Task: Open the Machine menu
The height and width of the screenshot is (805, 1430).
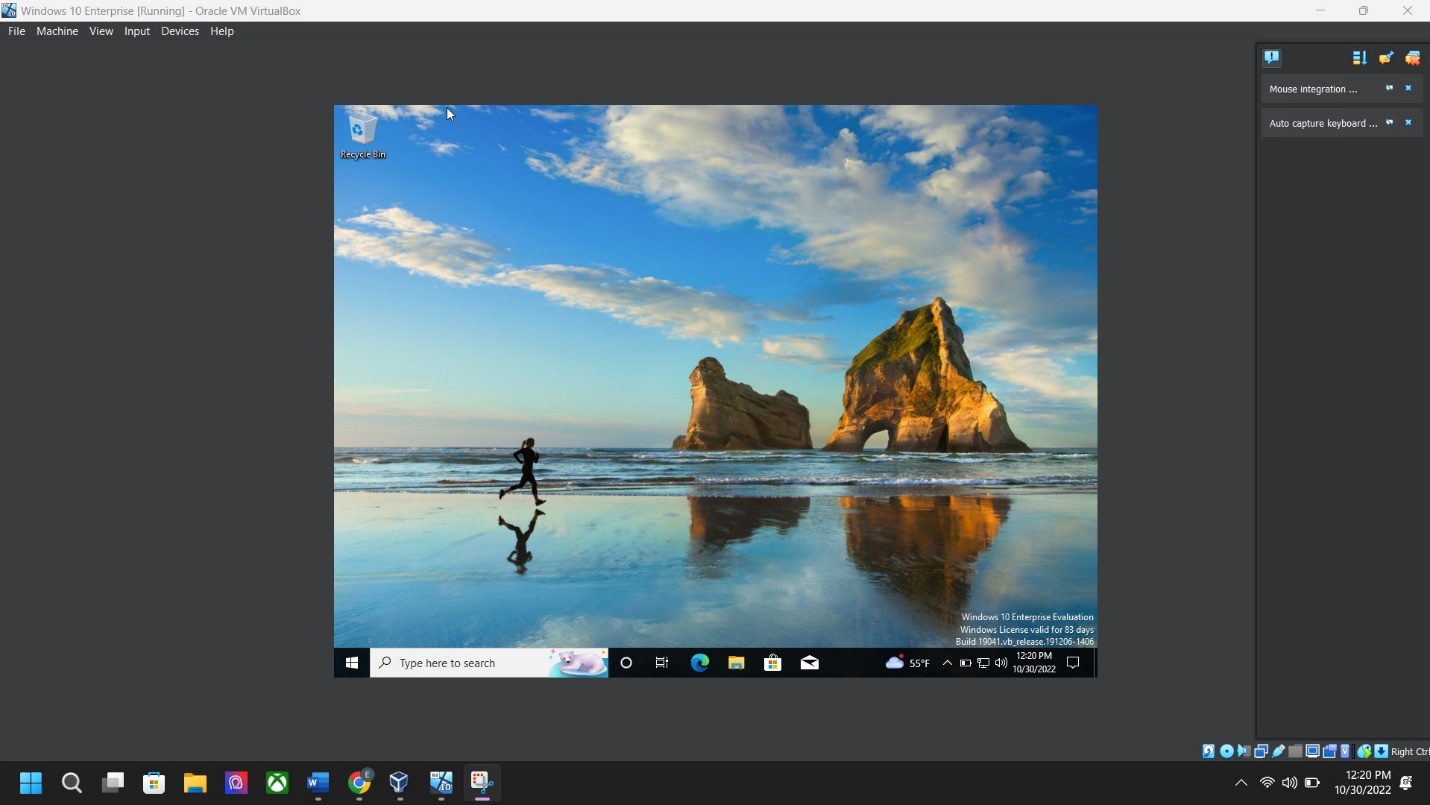Action: click(57, 31)
